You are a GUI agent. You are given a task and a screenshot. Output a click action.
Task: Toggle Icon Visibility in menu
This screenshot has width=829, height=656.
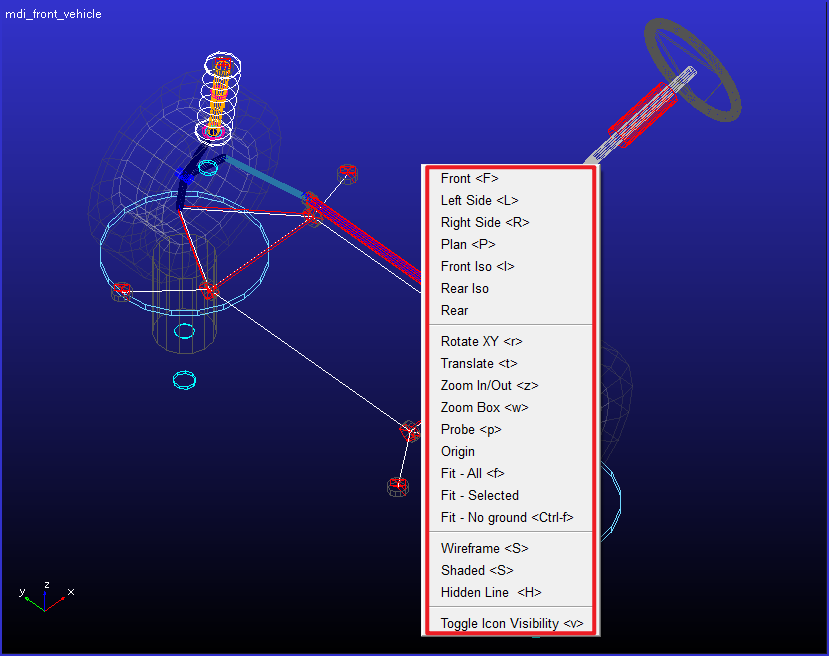(511, 624)
